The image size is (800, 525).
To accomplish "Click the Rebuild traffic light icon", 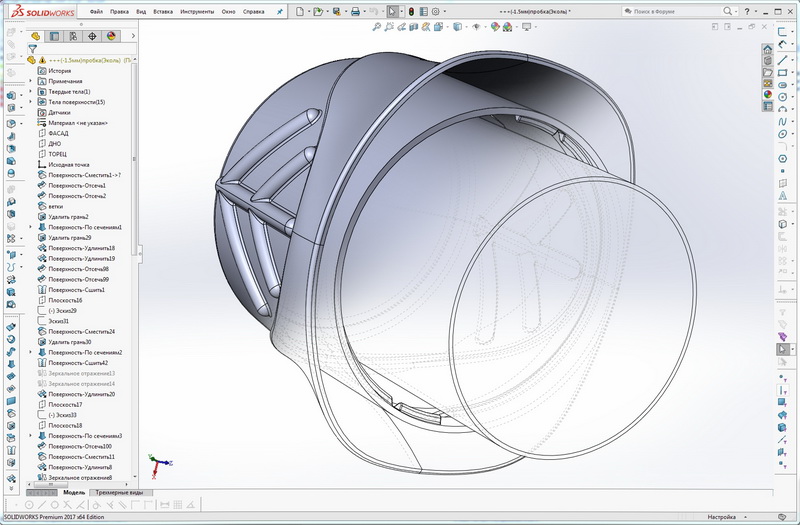I will coord(411,11).
